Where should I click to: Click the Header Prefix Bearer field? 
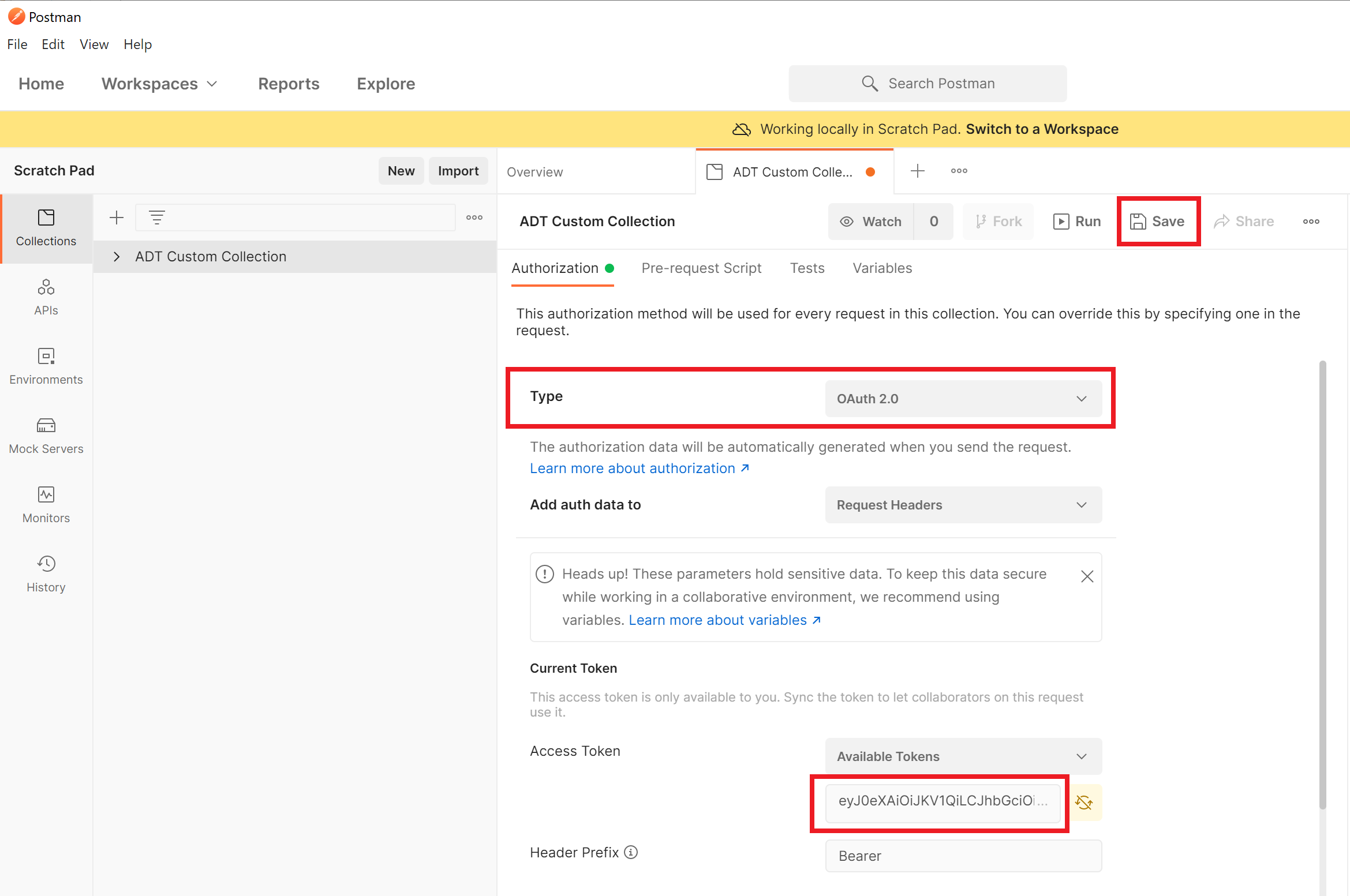(x=963, y=856)
